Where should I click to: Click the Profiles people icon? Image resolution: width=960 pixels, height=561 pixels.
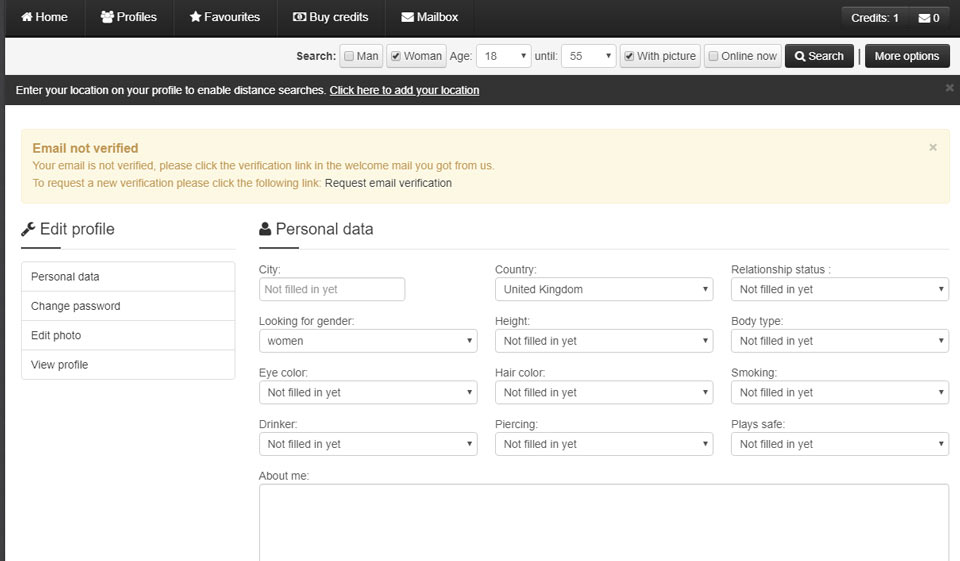point(107,17)
